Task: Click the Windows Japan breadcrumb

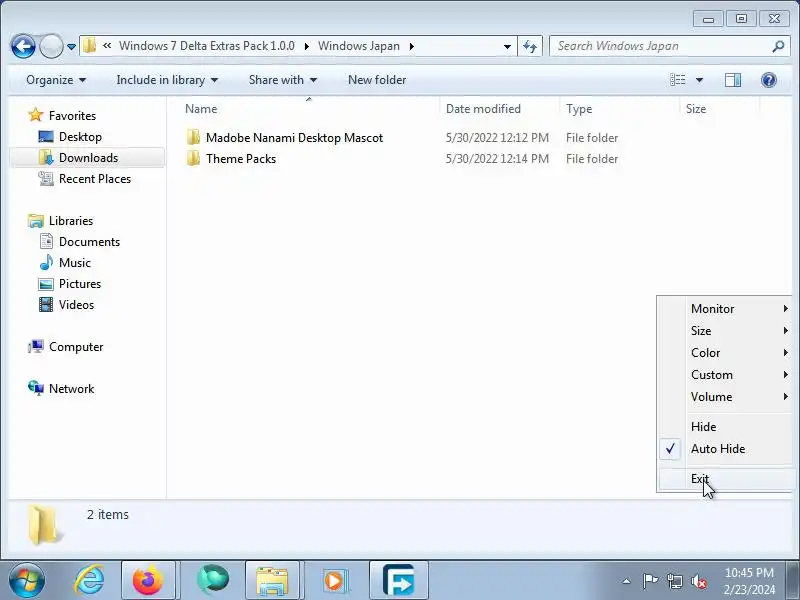Action: click(x=359, y=46)
